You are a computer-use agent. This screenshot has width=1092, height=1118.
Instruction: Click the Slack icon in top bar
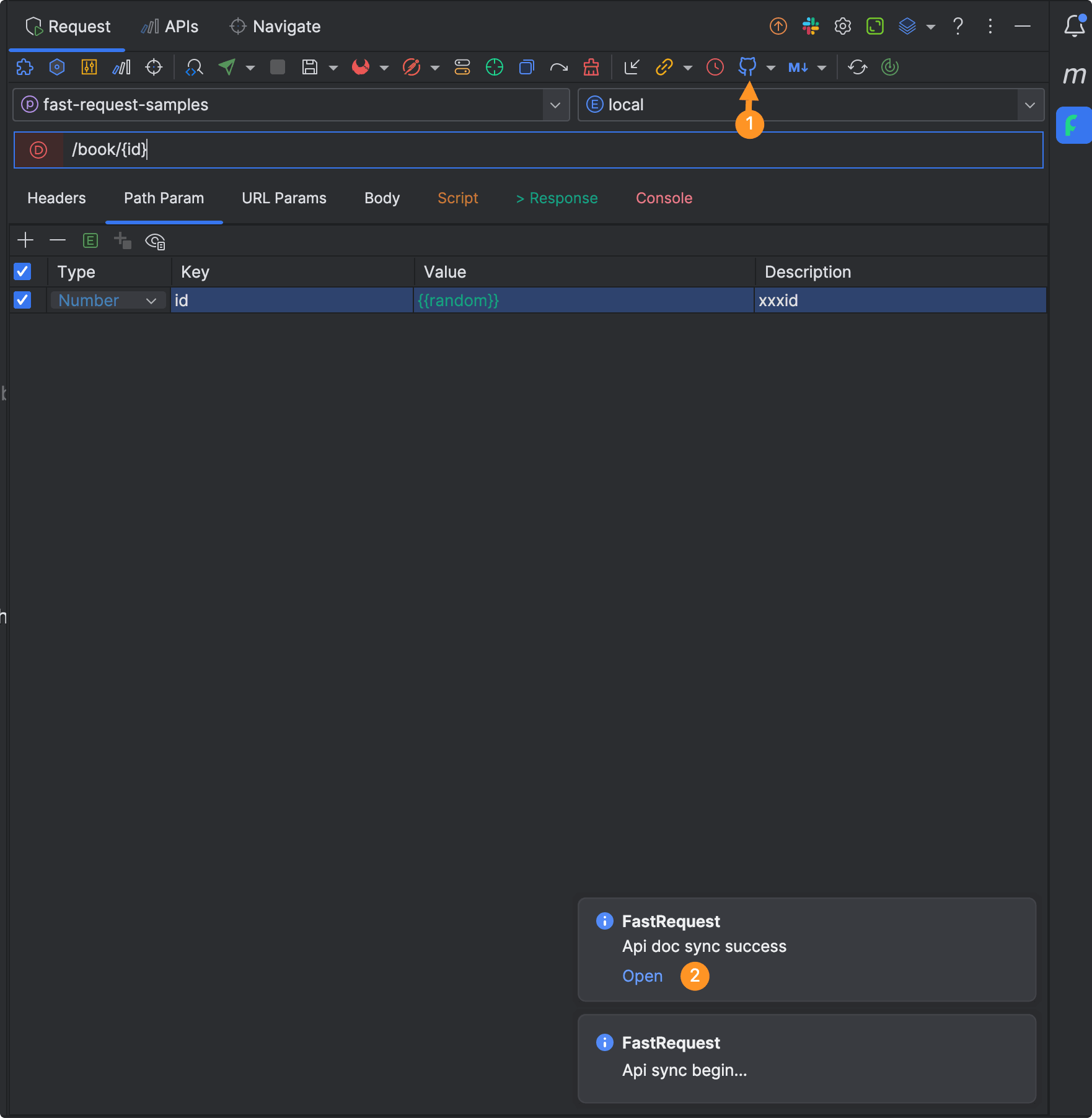click(810, 26)
